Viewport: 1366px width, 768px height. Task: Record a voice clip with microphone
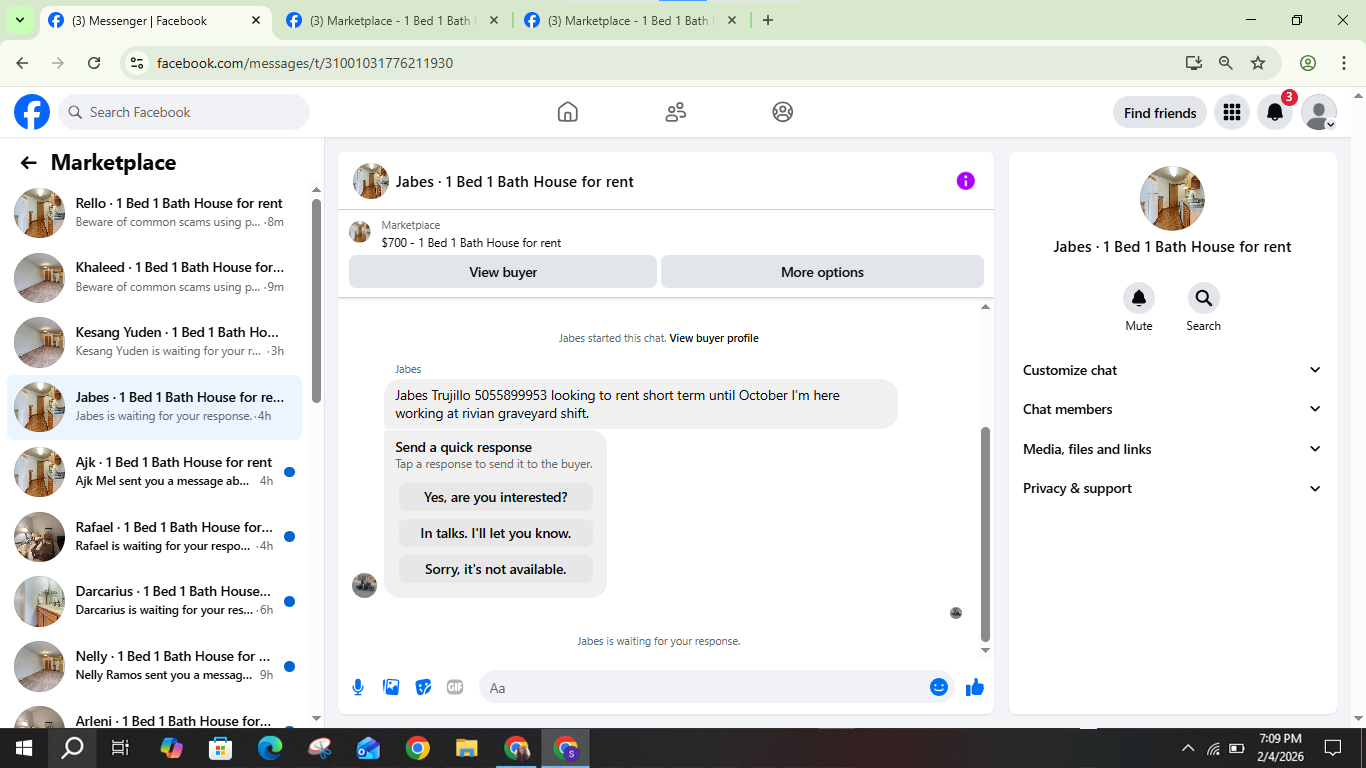[358, 687]
